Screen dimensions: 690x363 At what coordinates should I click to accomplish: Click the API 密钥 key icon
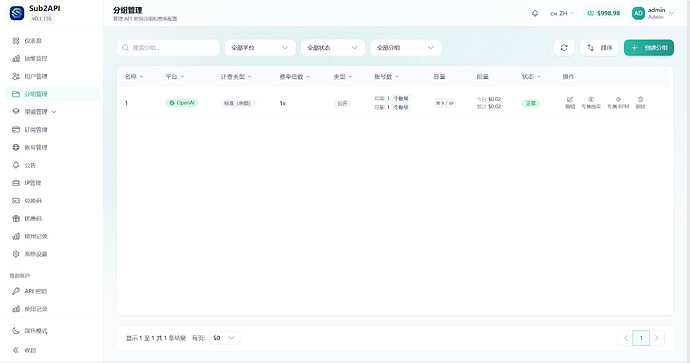click(x=16, y=291)
